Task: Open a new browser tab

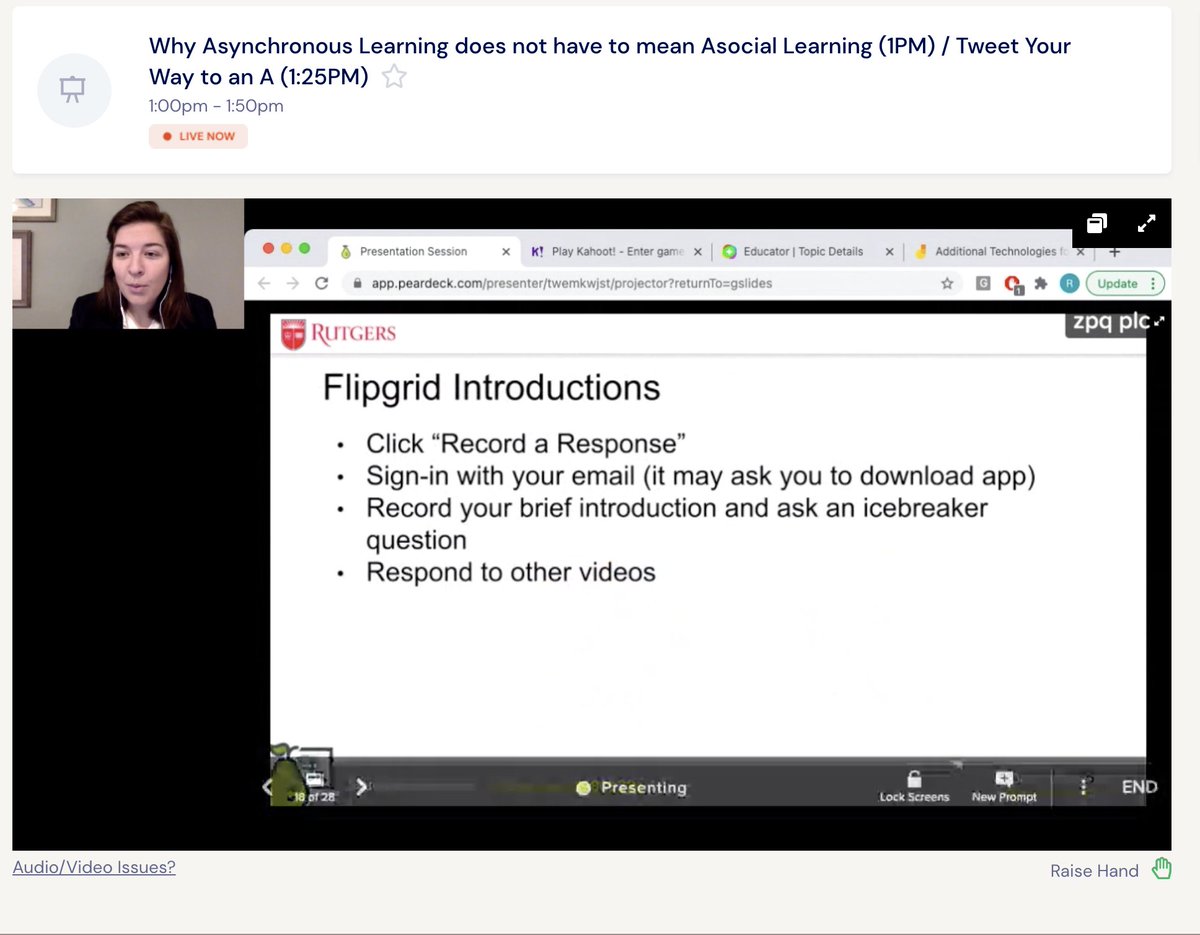Action: point(1115,252)
